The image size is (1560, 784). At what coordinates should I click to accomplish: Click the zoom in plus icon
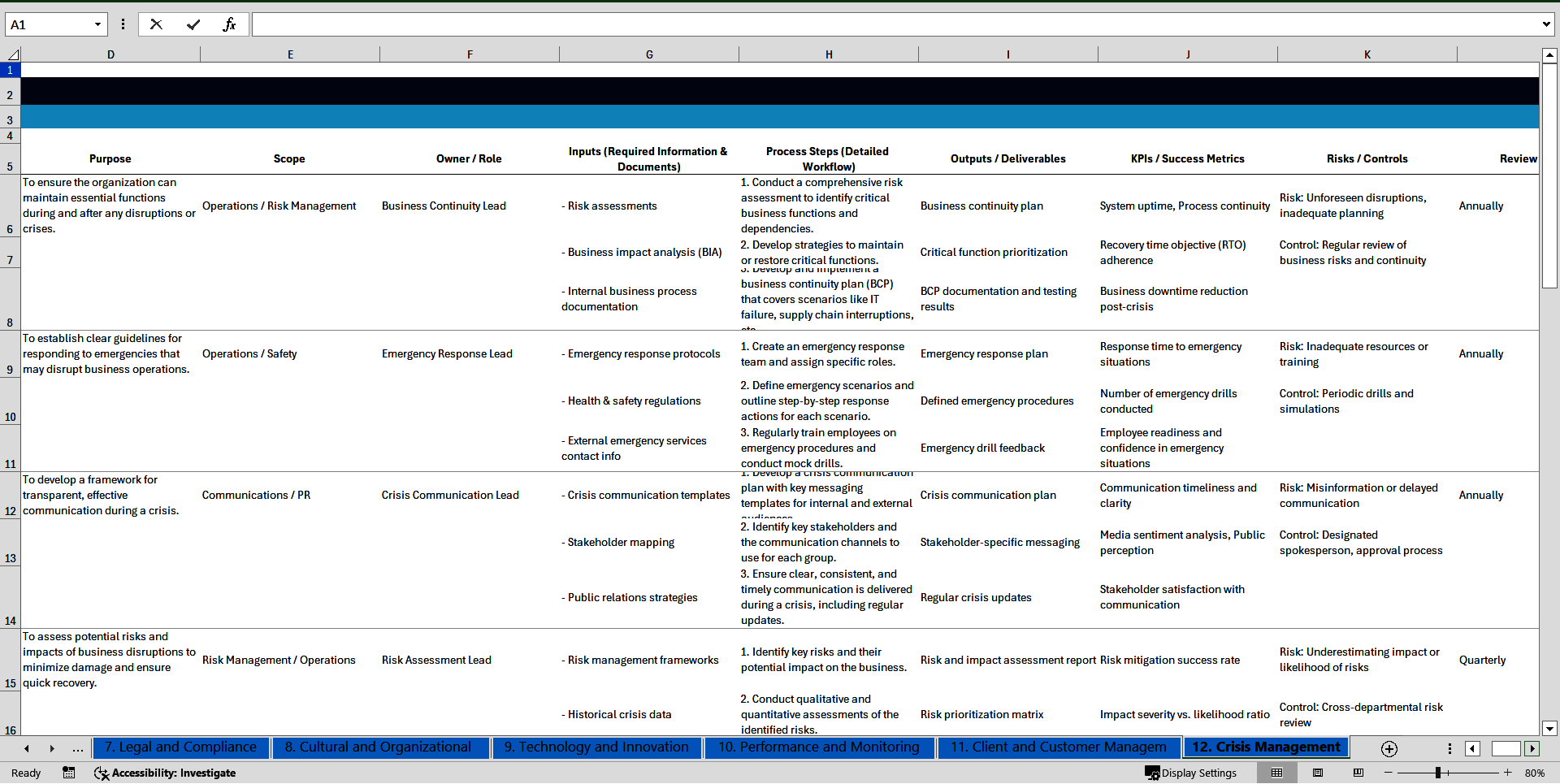click(1508, 773)
